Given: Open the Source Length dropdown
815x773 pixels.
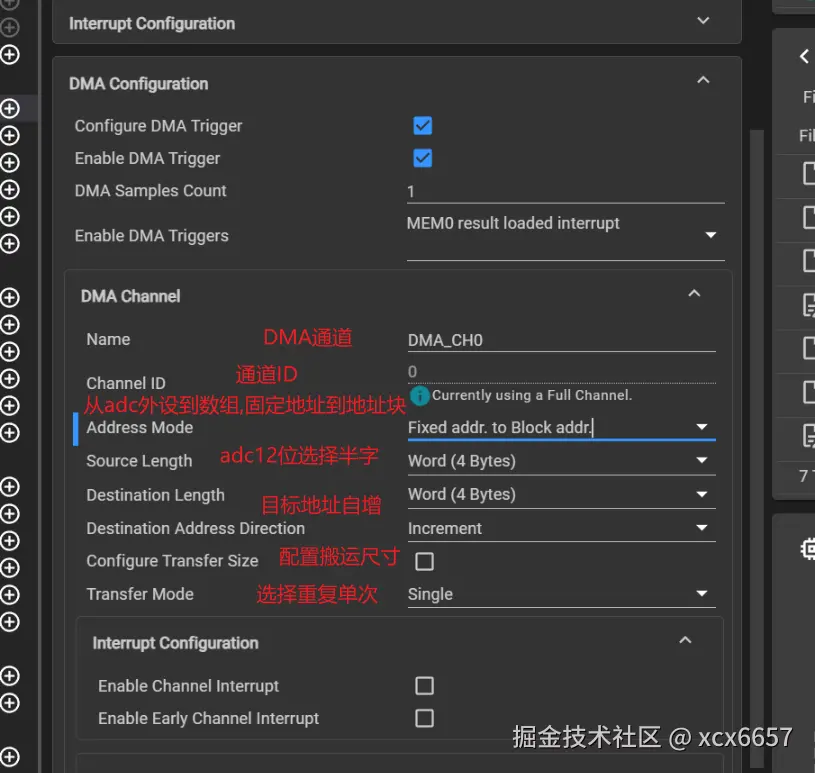Looking at the screenshot, I should [x=561, y=461].
